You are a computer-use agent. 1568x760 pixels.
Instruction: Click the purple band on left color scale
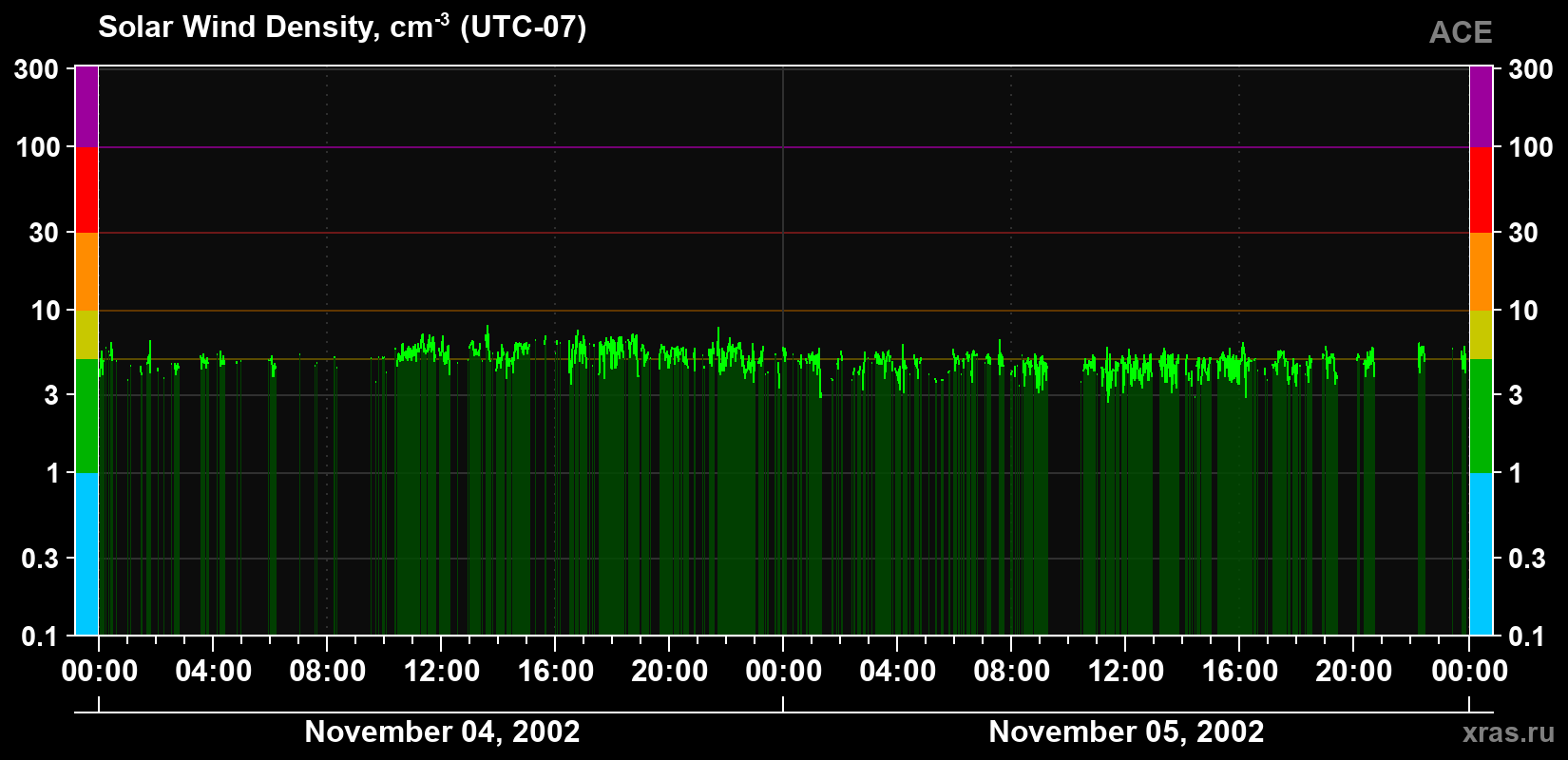click(86, 107)
